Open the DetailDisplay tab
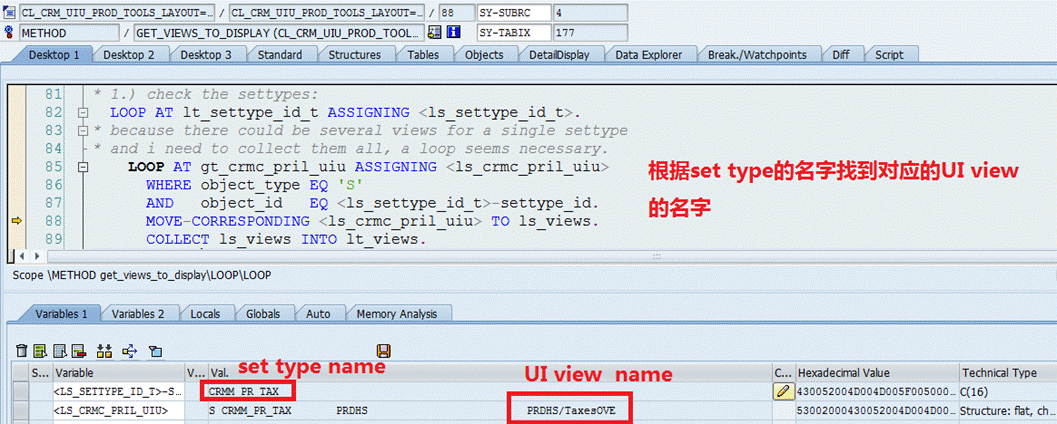 pos(559,55)
